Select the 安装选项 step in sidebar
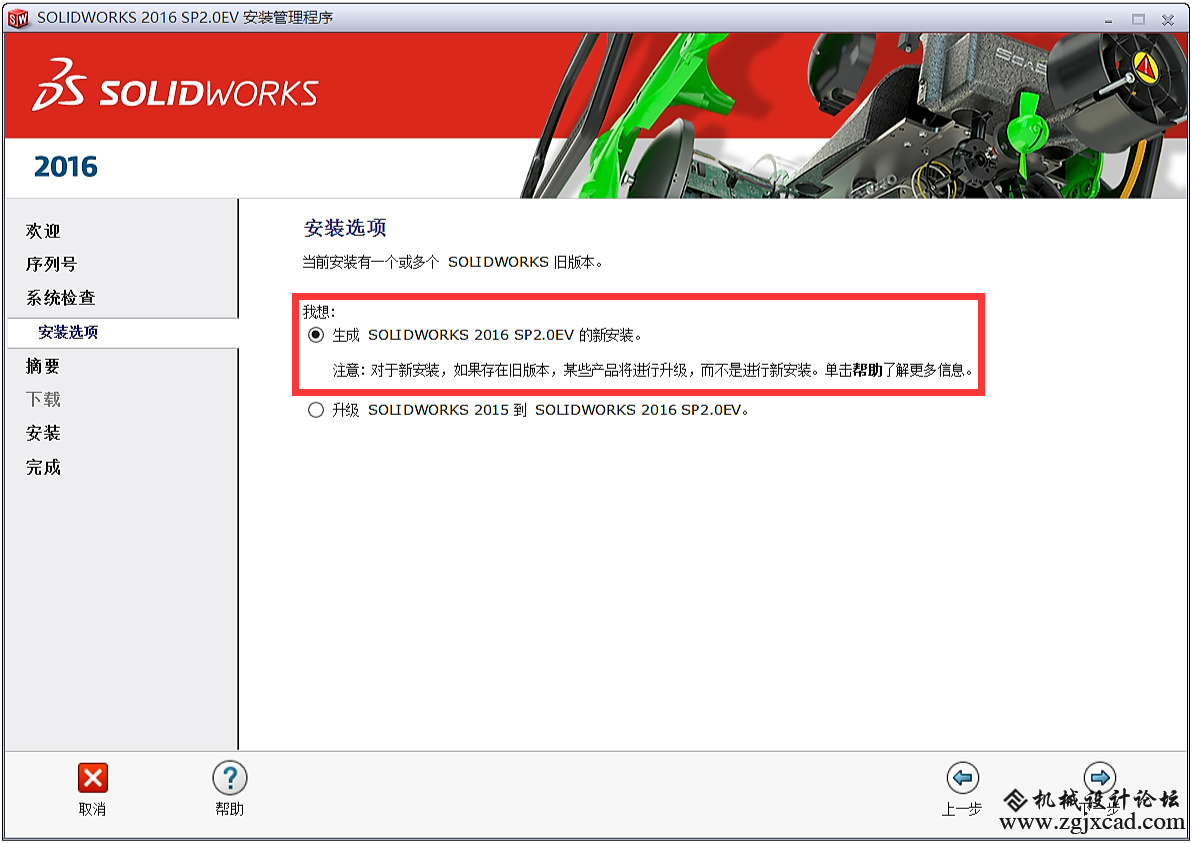The image size is (1192, 843). (x=68, y=332)
